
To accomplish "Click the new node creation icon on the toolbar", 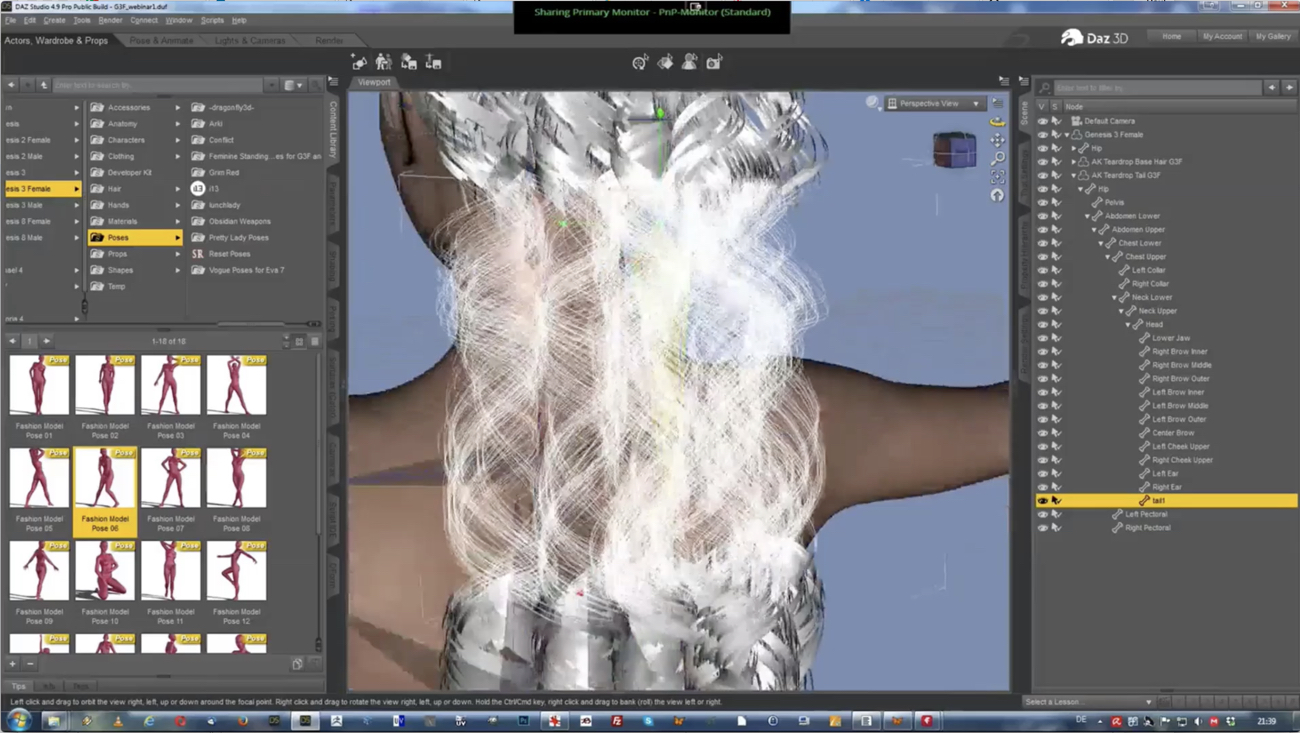I will point(358,62).
